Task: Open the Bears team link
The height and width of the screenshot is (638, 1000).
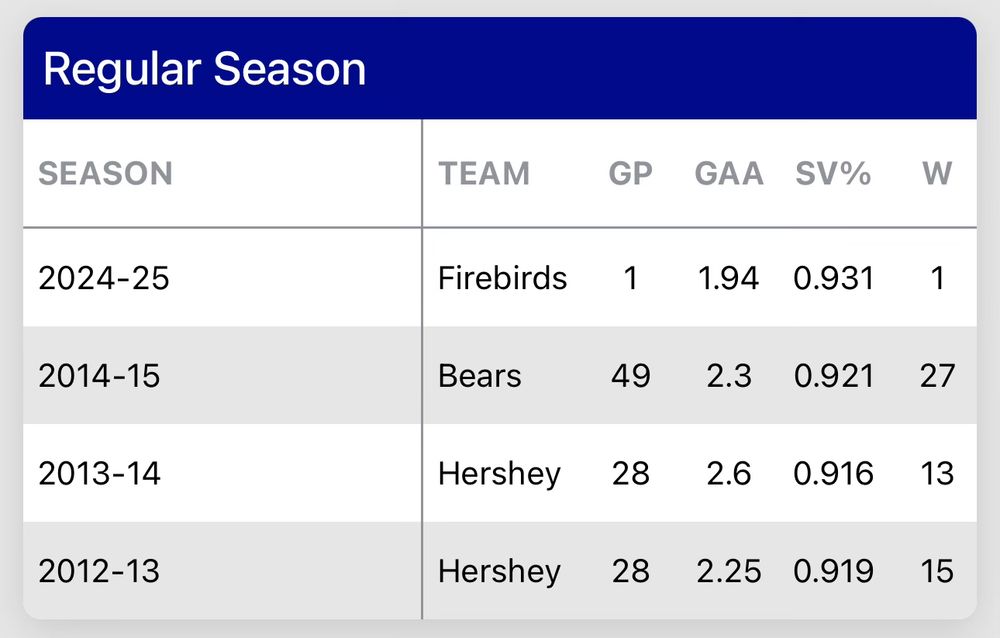Action: (480, 376)
